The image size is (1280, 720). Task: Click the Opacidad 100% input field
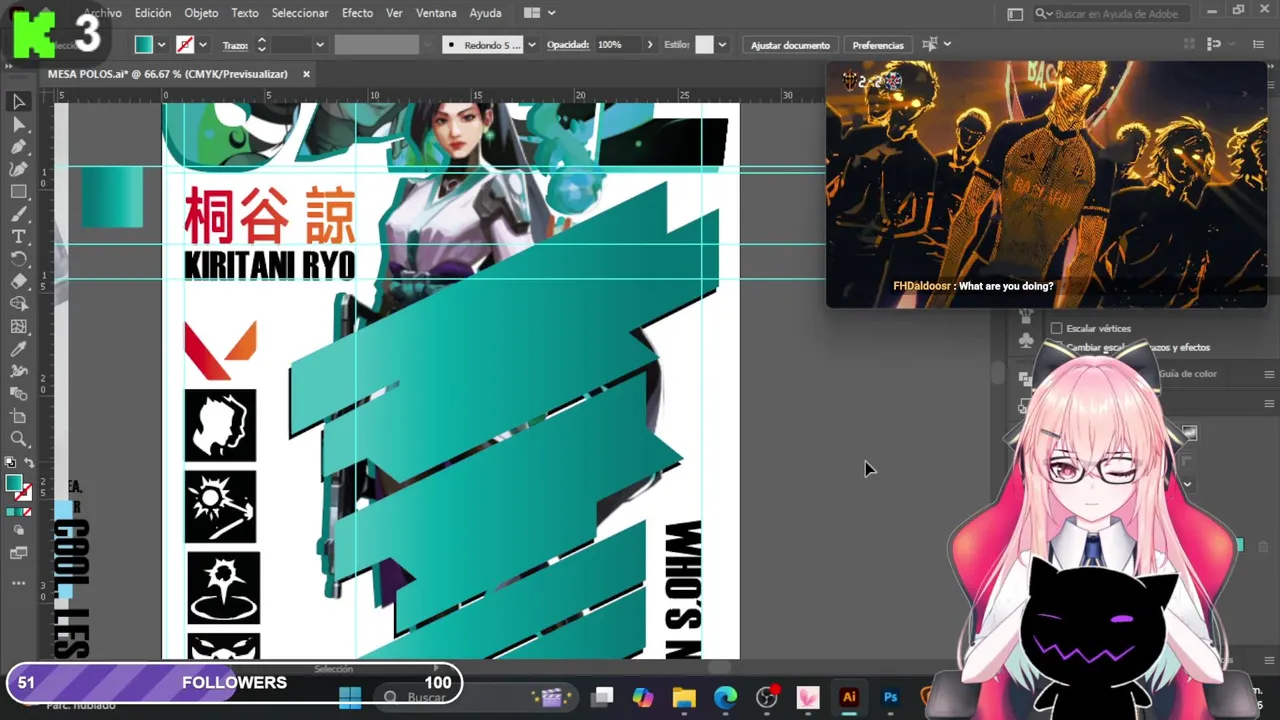tap(618, 45)
